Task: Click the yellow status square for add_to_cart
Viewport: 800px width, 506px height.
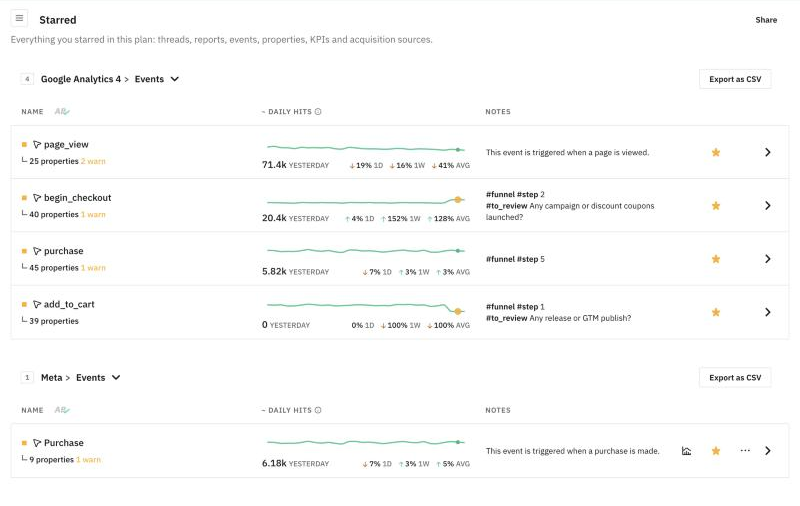Action: coord(24,305)
